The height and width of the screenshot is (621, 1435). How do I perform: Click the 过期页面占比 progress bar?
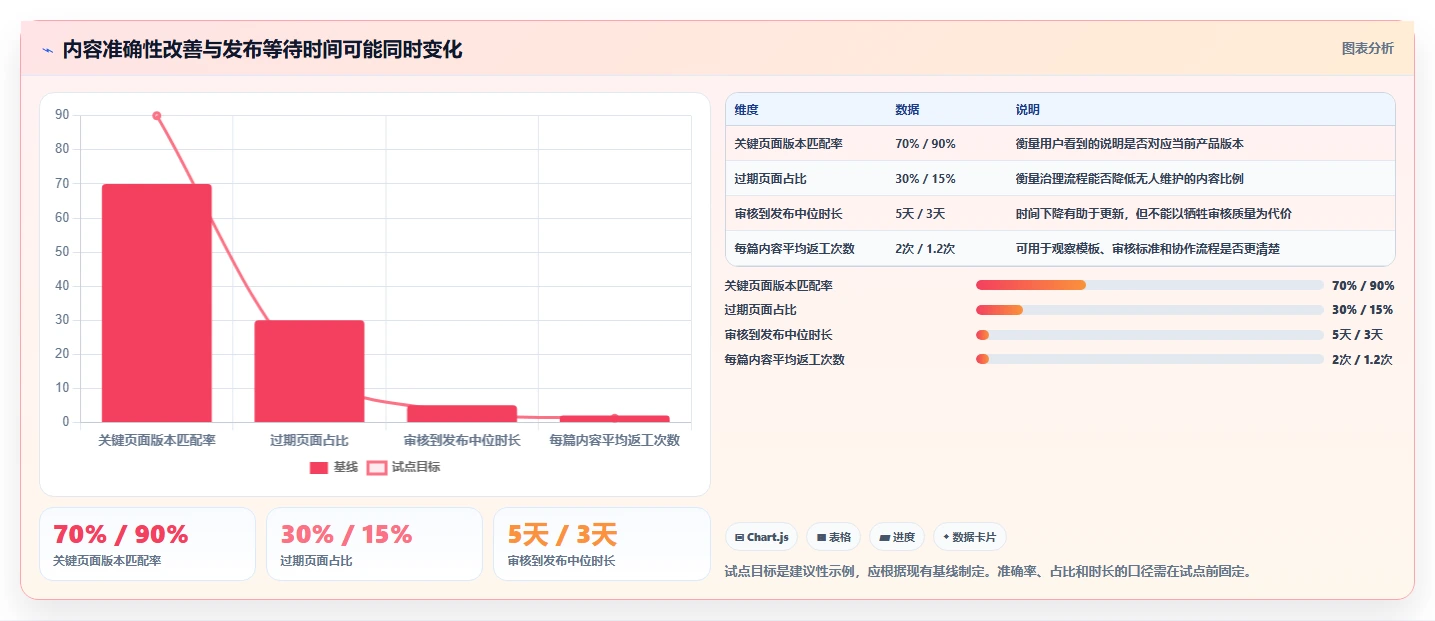pyautogui.click(x=1150, y=310)
